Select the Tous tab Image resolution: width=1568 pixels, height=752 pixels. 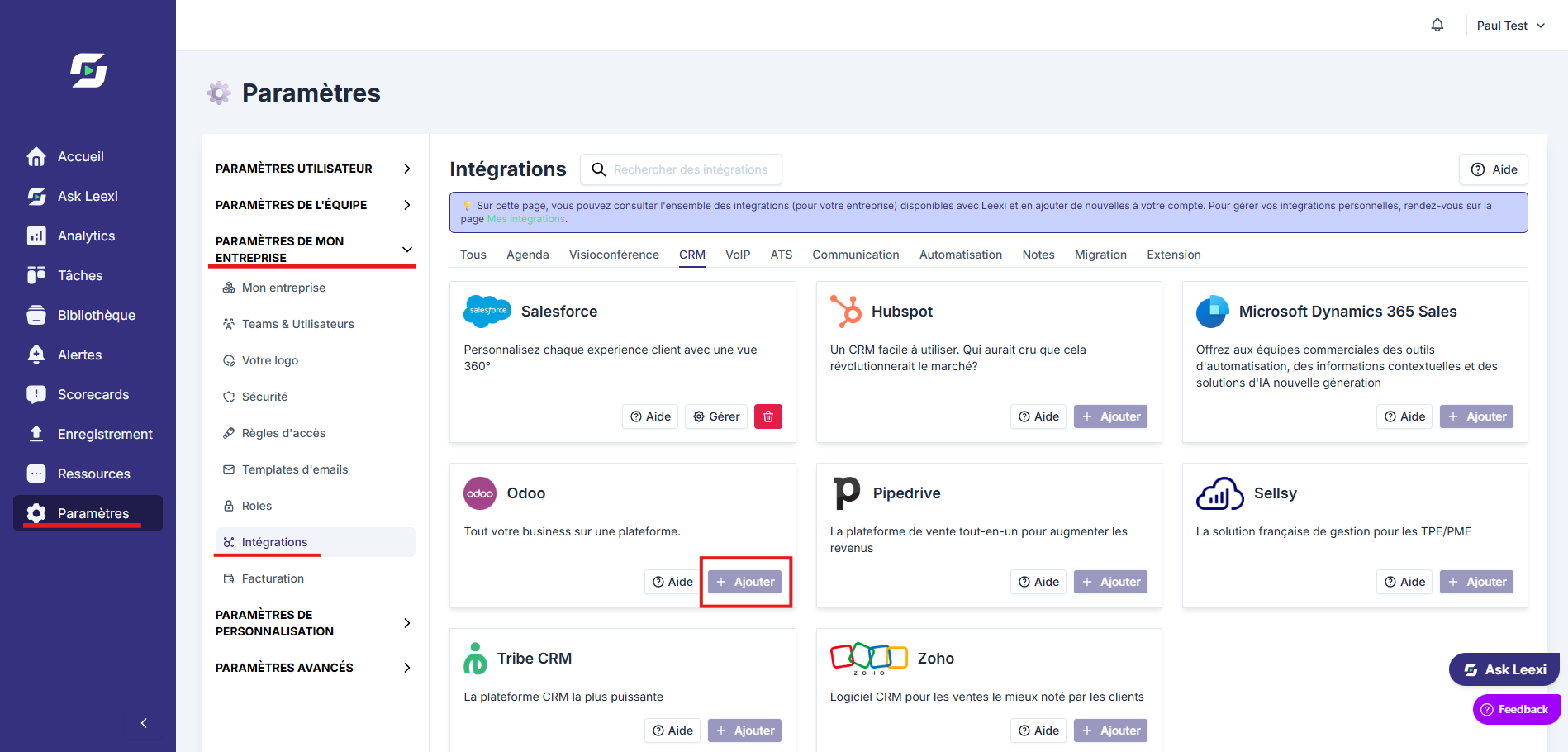click(x=473, y=255)
